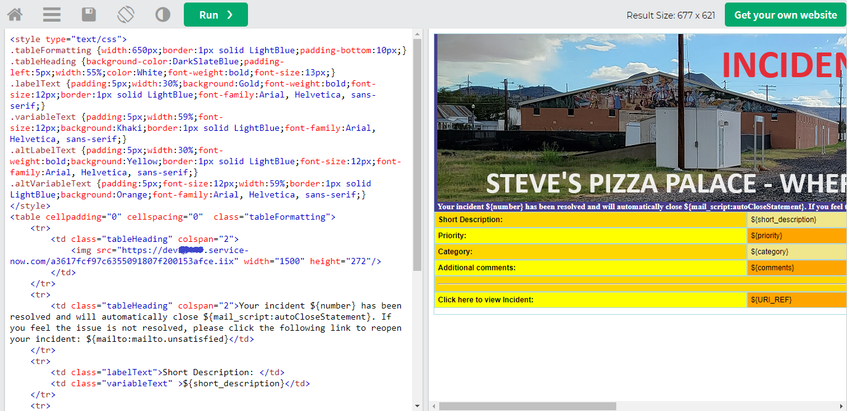
Task: Click the editor scrollbar up arrow
Action: click(417, 35)
